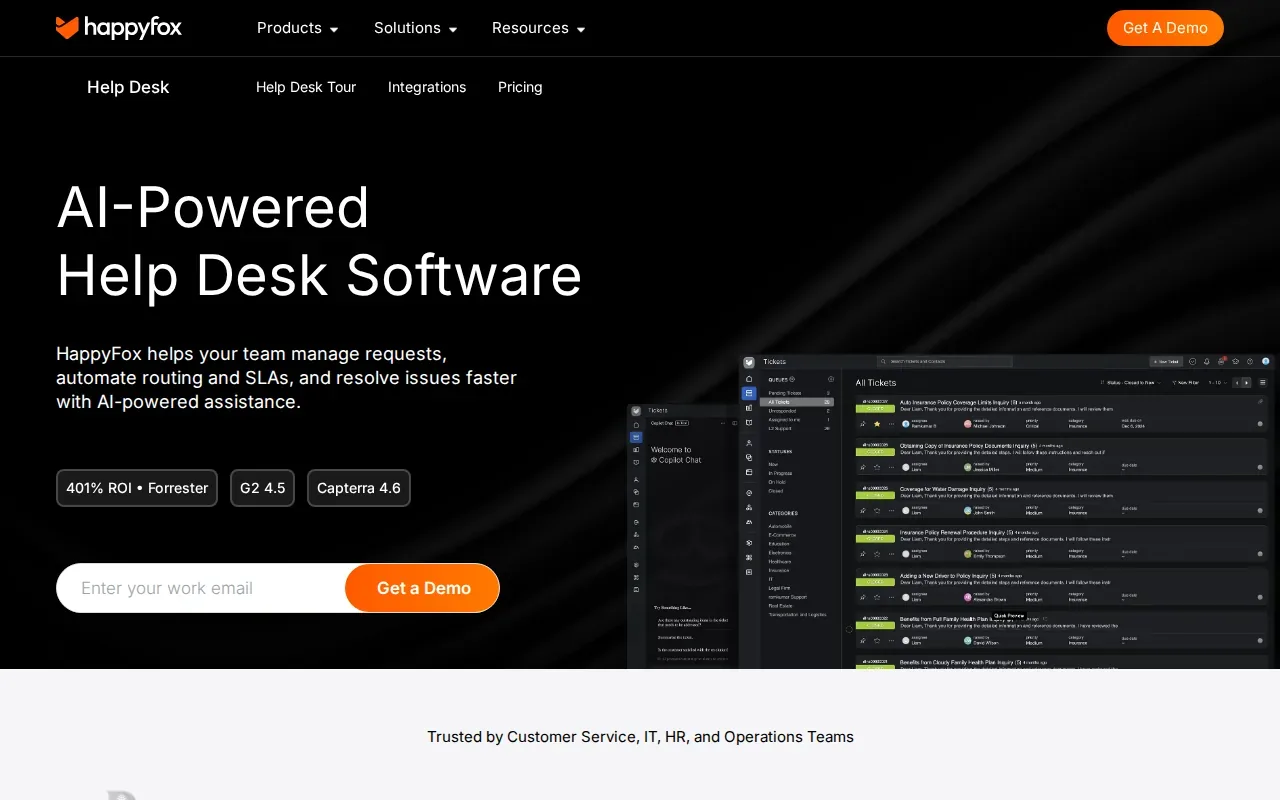Click the AI-Powered Help Desk Software heading
Screen dimensions: 1280x800
(x=319, y=240)
